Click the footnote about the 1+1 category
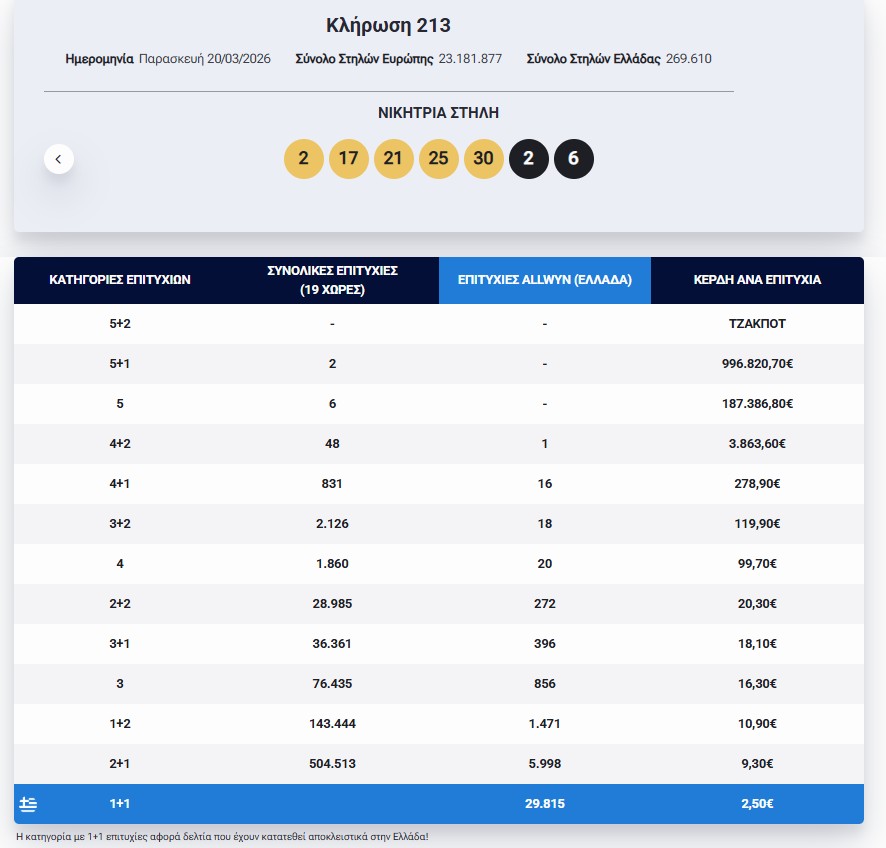The height and width of the screenshot is (848, 886). [222, 836]
